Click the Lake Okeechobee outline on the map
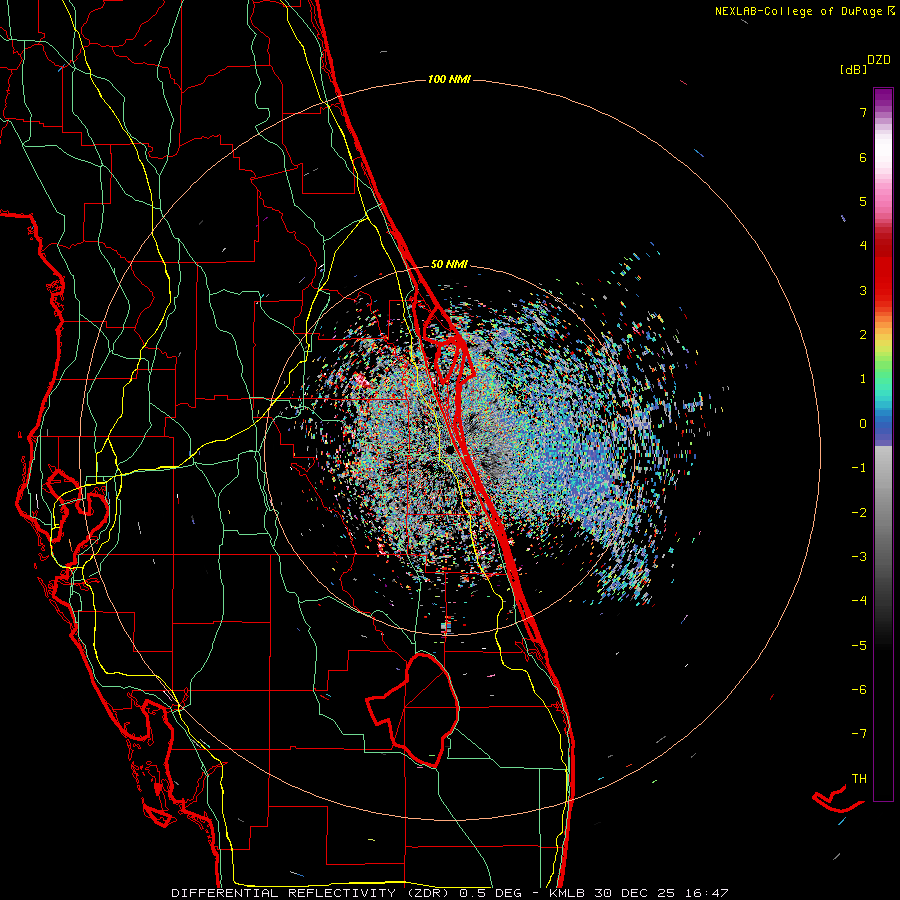900x900 pixels. [413, 709]
